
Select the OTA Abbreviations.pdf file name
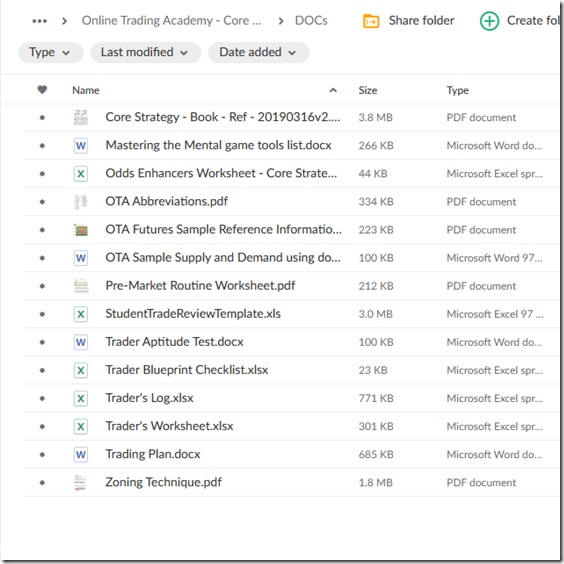point(167,201)
